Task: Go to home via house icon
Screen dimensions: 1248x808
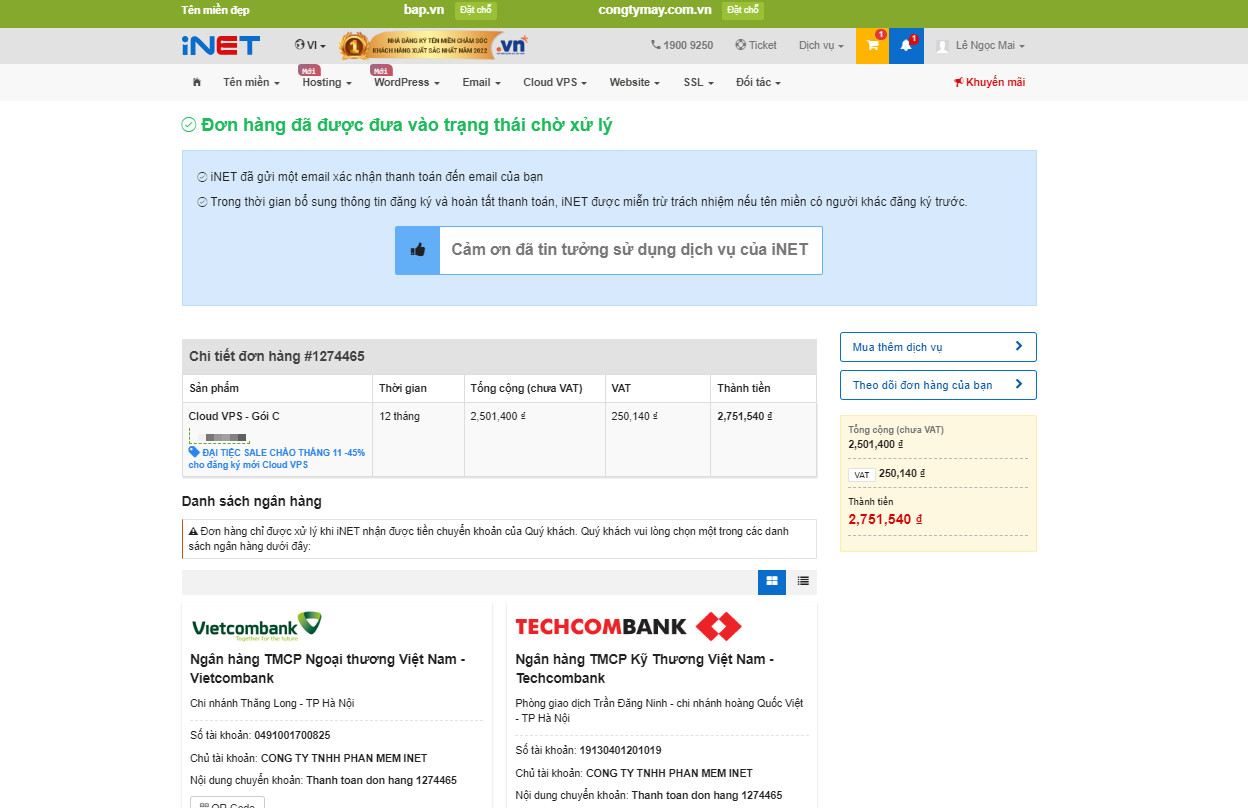Action: tap(196, 82)
